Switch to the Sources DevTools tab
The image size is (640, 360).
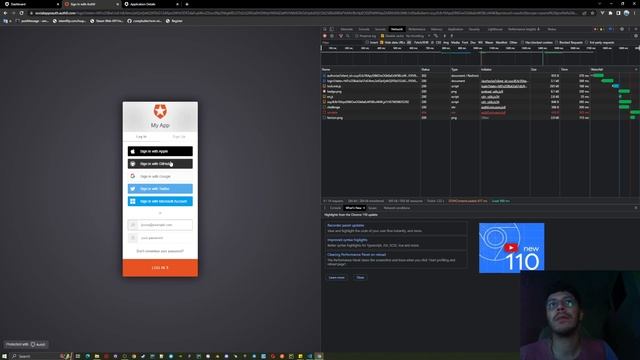(380, 29)
